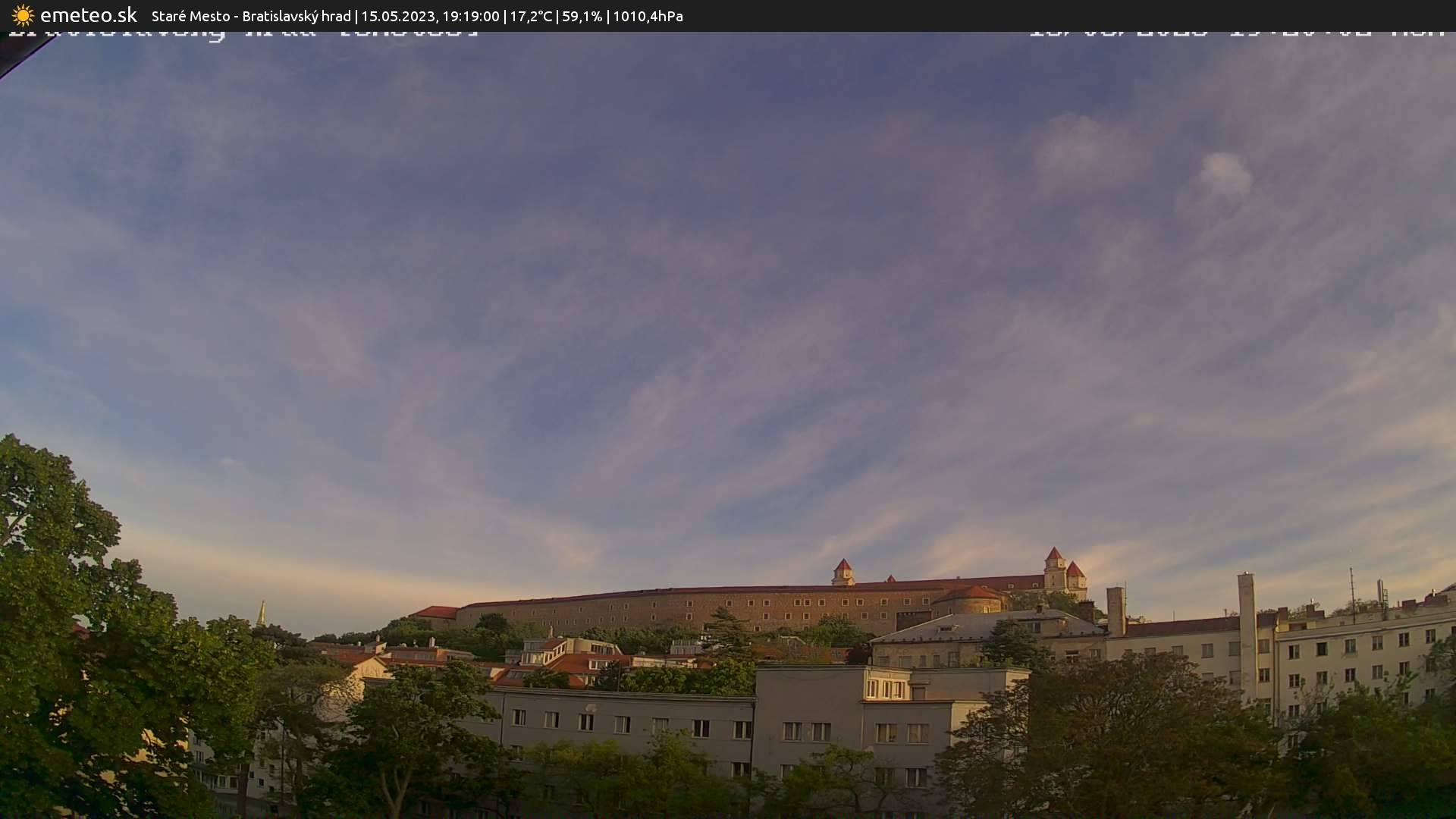This screenshot has height=819, width=1456.
Task: Click the sun weather icon in the header
Action: [22, 15]
